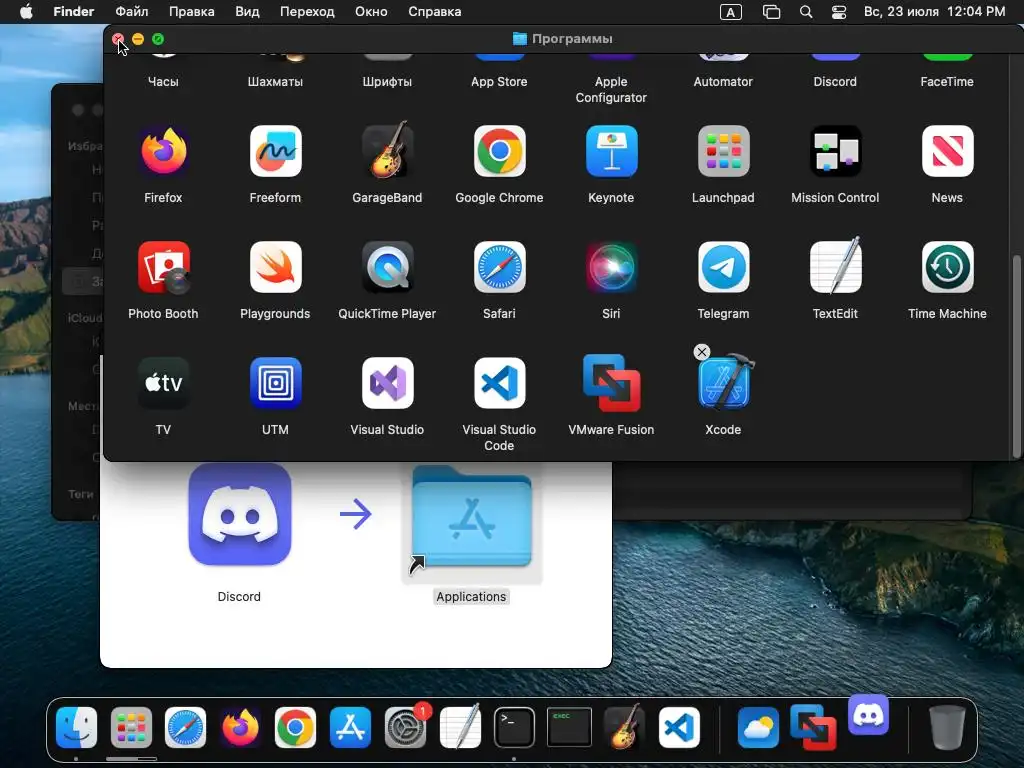Click the Programs window vertical scrollbar
The image size is (1024, 768).
(x=1016, y=357)
